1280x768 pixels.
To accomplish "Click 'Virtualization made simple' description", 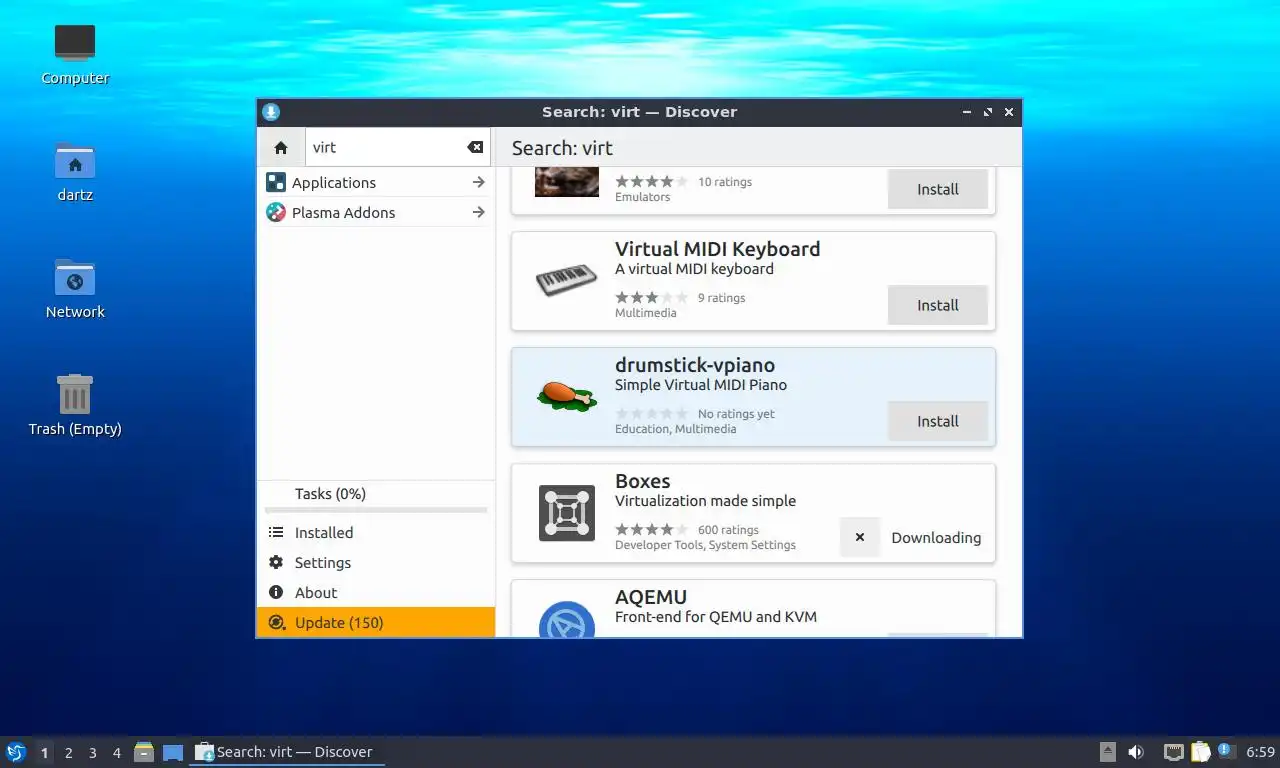I will click(706, 501).
